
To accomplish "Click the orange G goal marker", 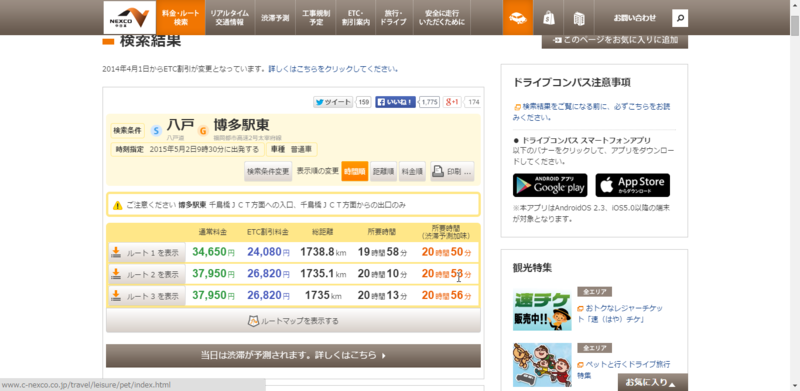I will pyautogui.click(x=203, y=131).
